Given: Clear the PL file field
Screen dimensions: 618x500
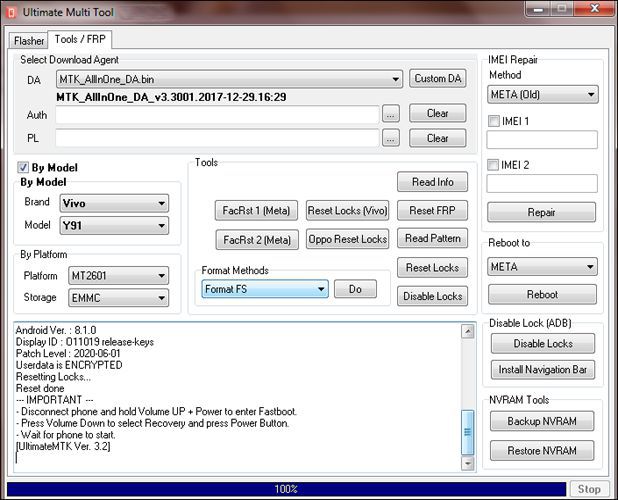Looking at the screenshot, I should click(x=437, y=138).
